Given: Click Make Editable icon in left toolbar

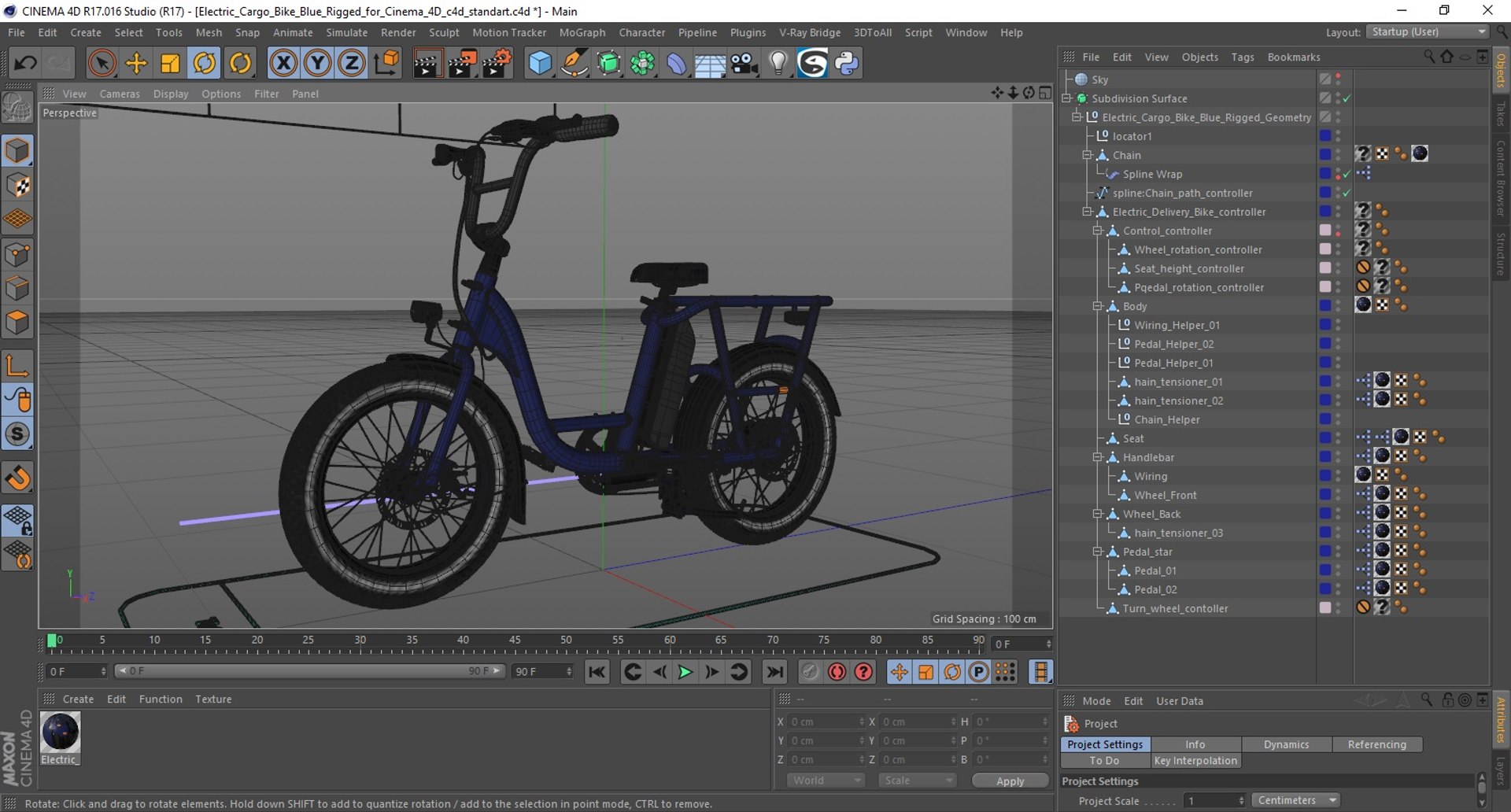Looking at the screenshot, I should [x=17, y=108].
